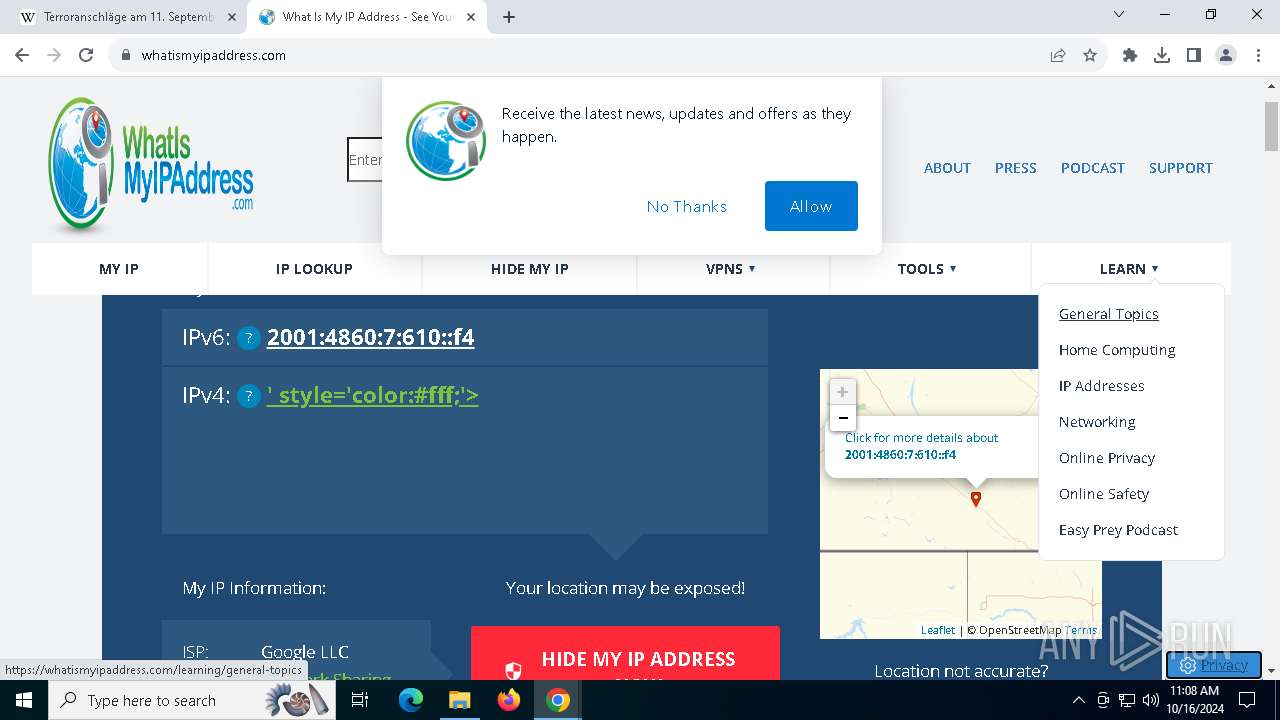Image resolution: width=1280 pixels, height=720 pixels.
Task: Choose Home Computing from Learn menu
Action: pyautogui.click(x=1117, y=350)
